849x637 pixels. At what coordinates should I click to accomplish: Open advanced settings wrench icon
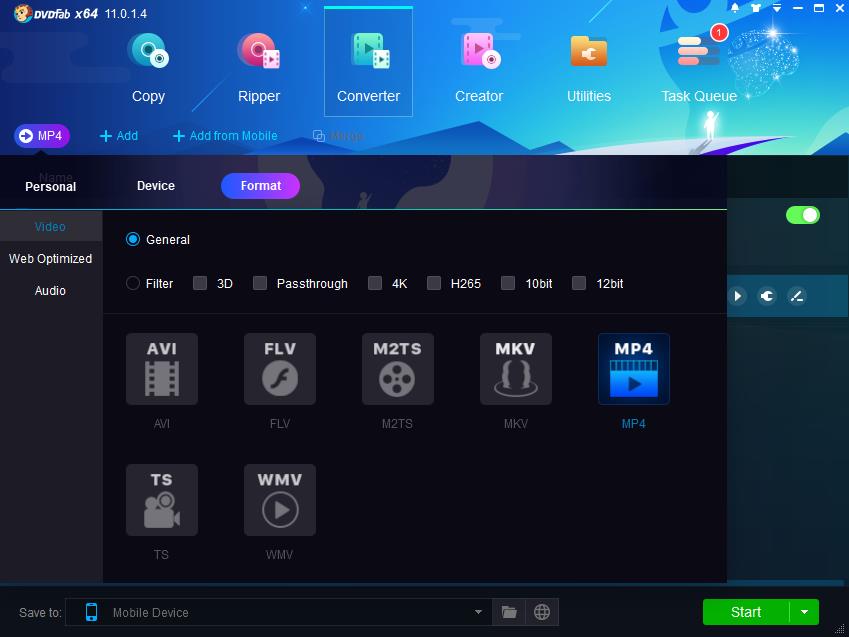coord(767,296)
